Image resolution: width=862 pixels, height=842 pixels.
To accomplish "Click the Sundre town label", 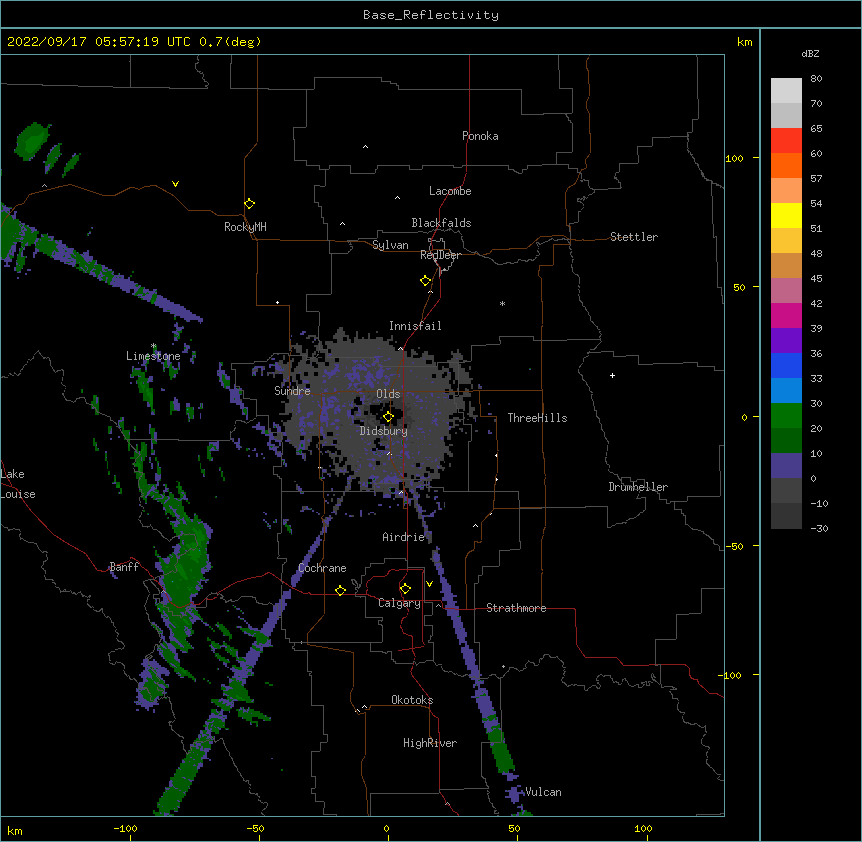I will coord(292,391).
